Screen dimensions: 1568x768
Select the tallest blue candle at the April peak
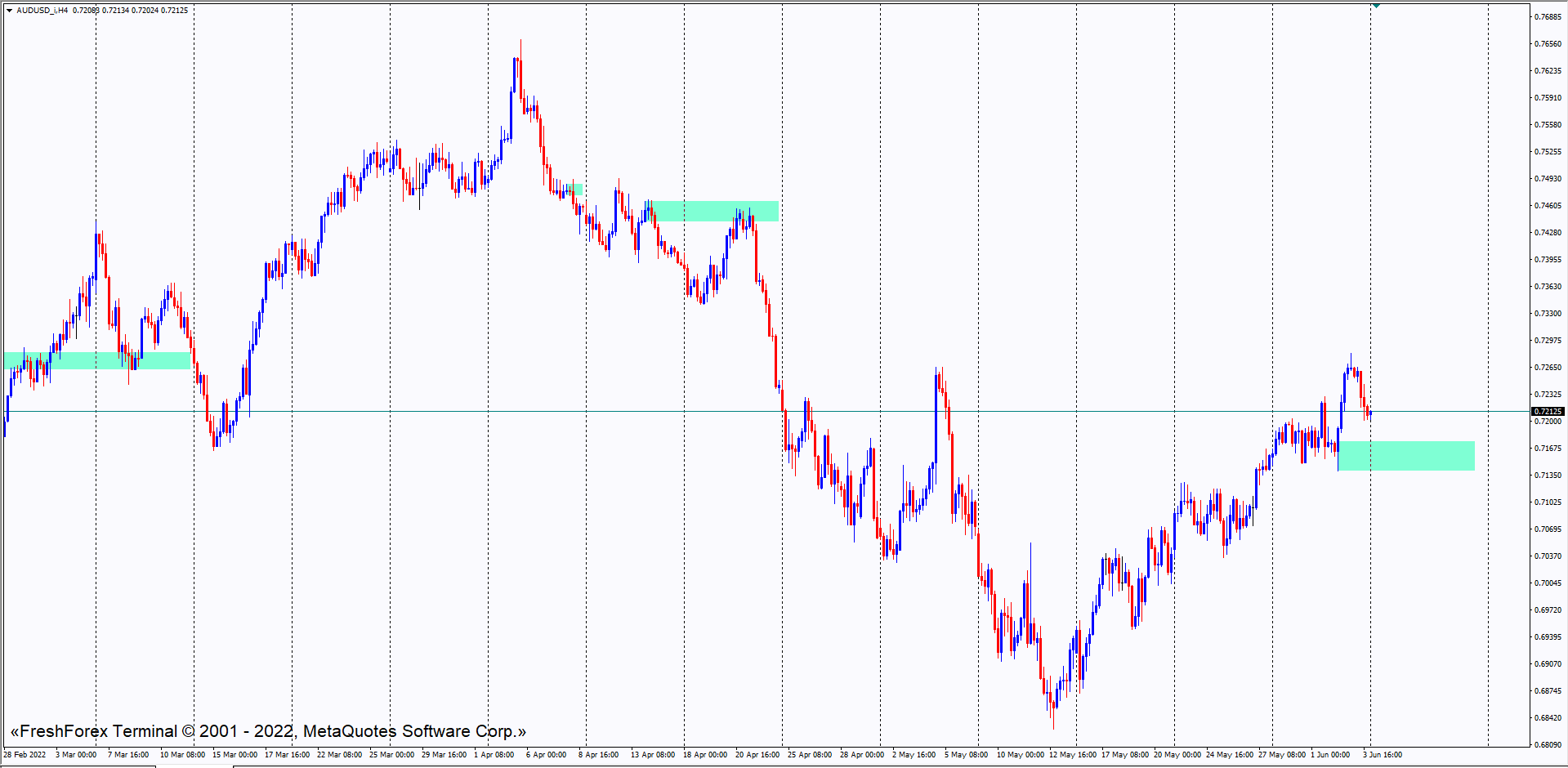(515, 90)
